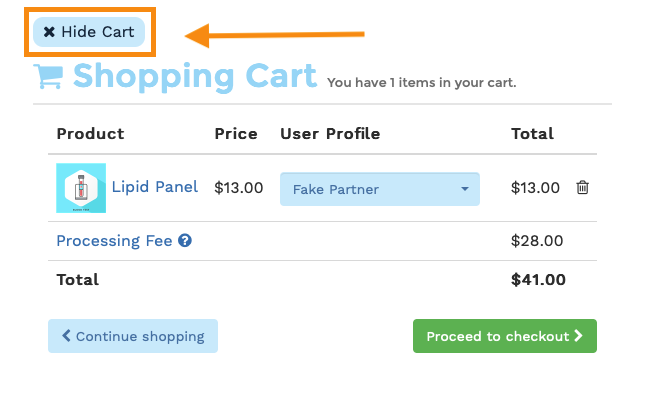Click the Price column header
The image size is (649, 394).
236,134
